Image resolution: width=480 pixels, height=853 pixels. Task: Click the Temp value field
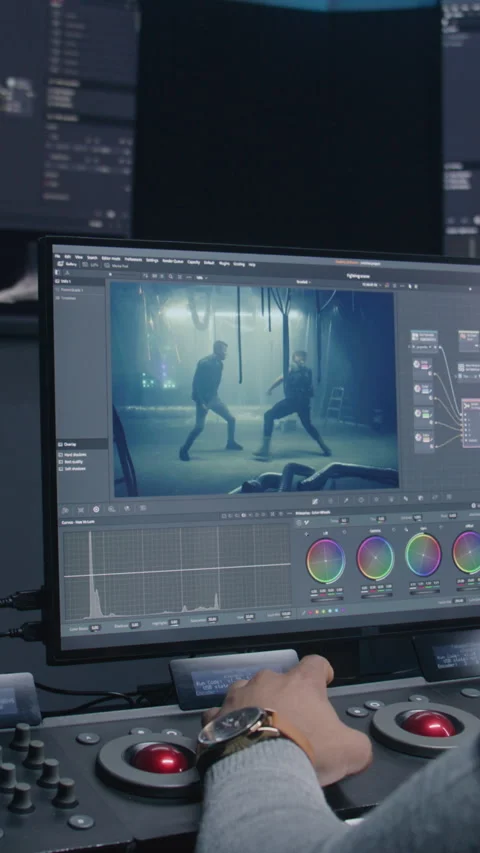[343, 521]
